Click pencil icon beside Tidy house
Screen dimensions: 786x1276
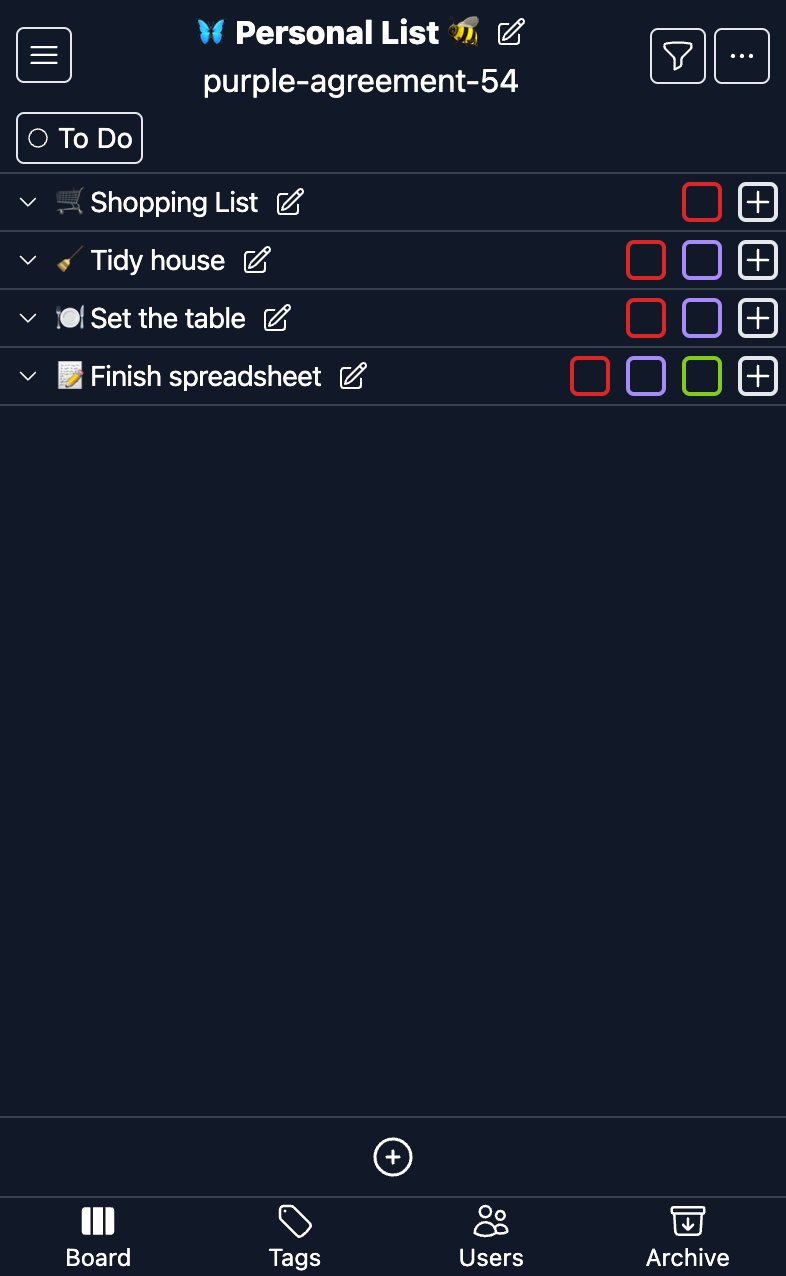pyautogui.click(x=257, y=260)
